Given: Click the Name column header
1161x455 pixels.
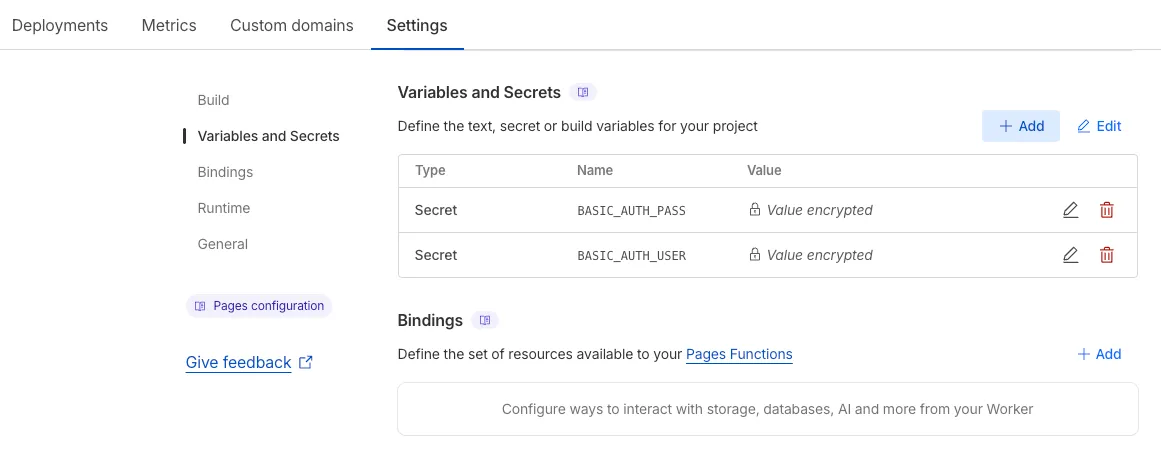Looking at the screenshot, I should click(x=595, y=170).
